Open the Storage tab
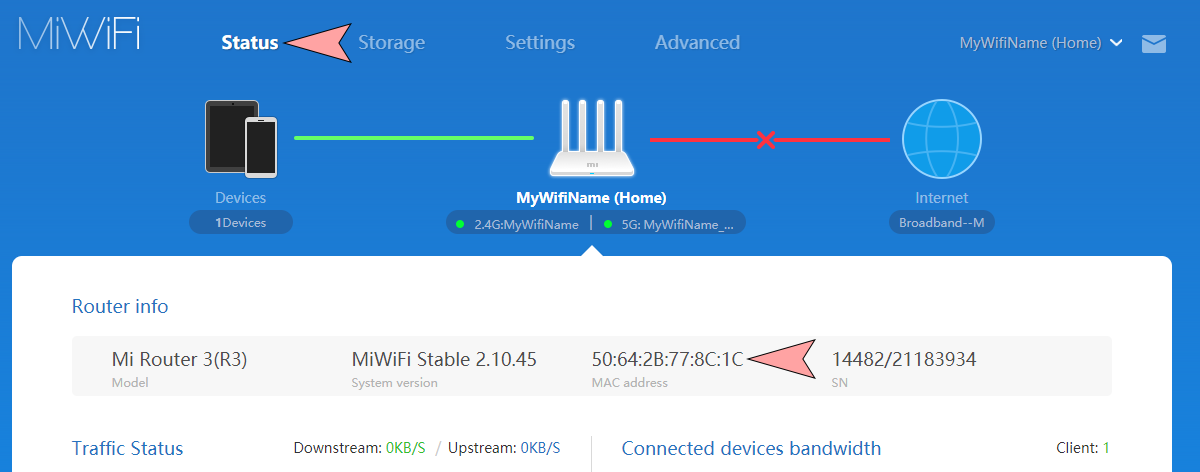 tap(392, 43)
